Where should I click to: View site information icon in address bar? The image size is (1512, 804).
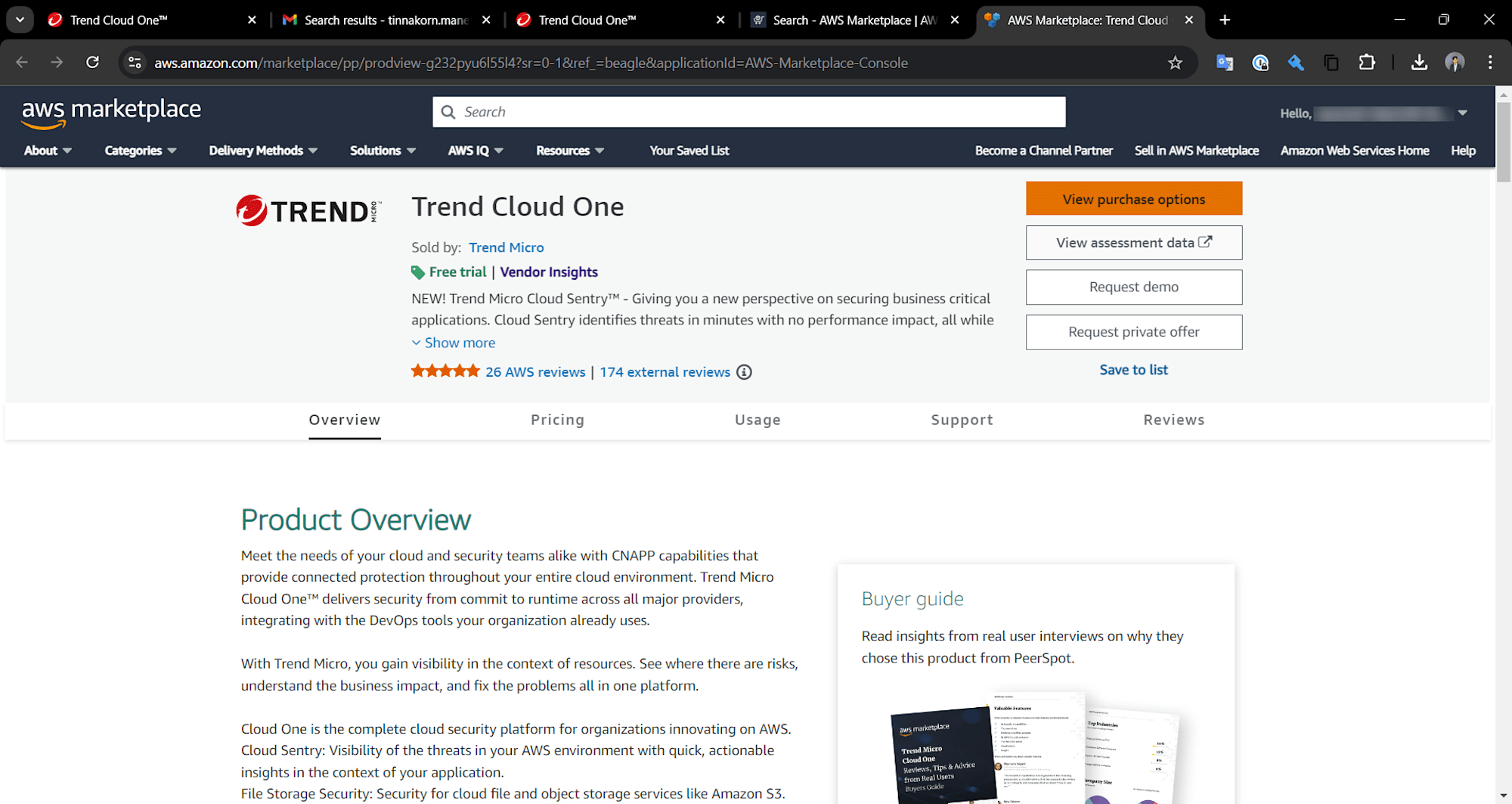click(x=135, y=63)
